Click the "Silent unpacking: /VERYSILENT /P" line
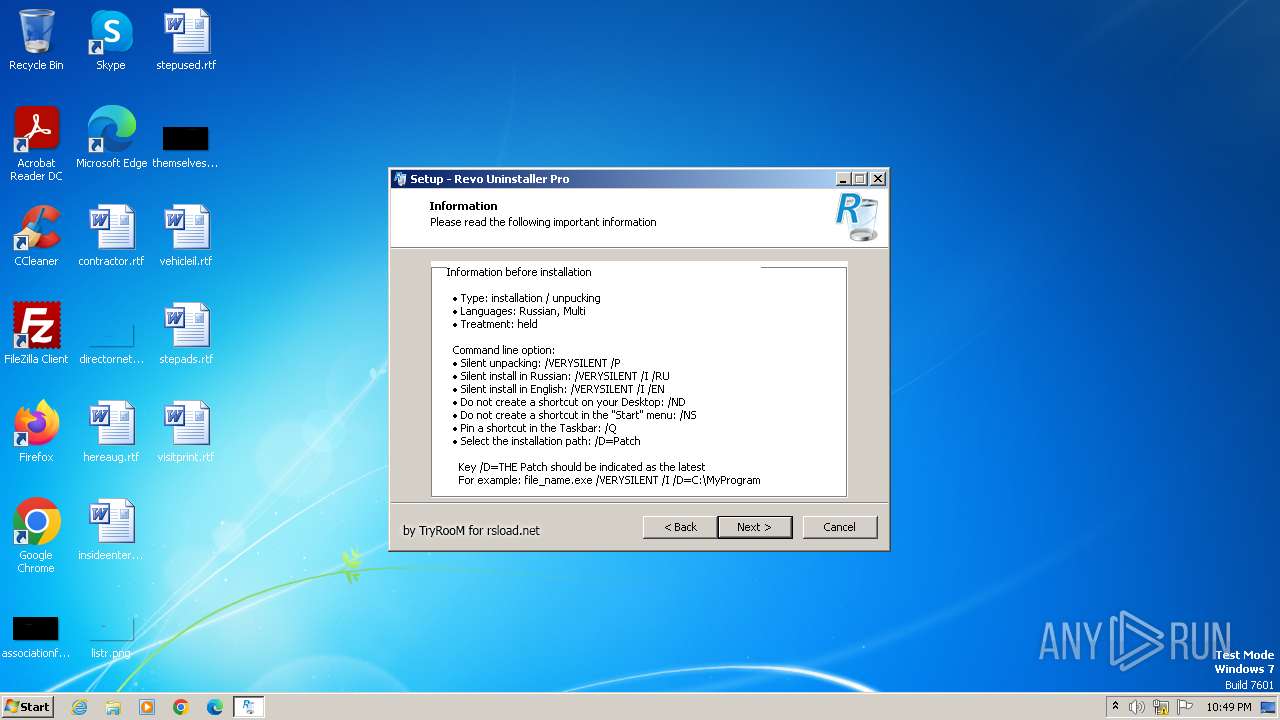1280x720 pixels. [536, 363]
